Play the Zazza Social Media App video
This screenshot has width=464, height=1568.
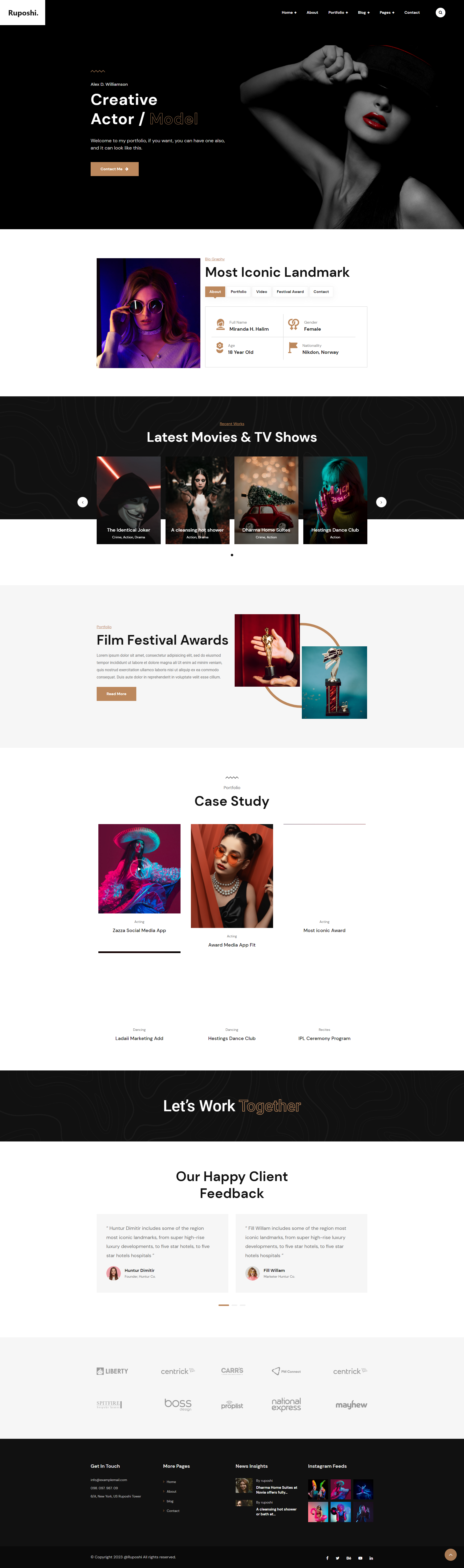click(x=139, y=869)
